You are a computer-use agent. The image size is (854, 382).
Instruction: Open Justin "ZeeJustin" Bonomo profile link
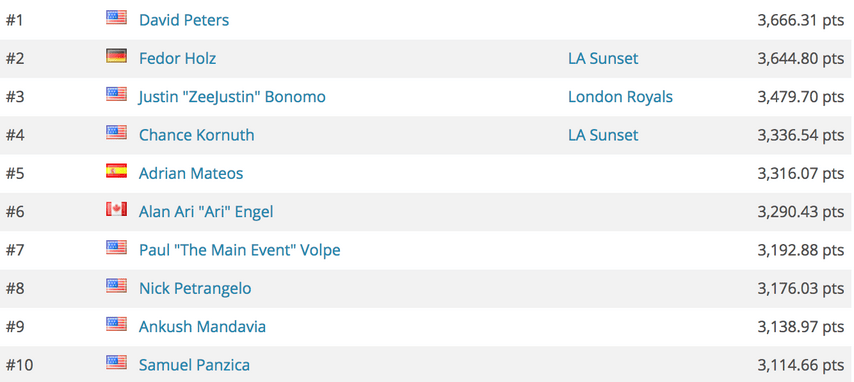pos(233,97)
